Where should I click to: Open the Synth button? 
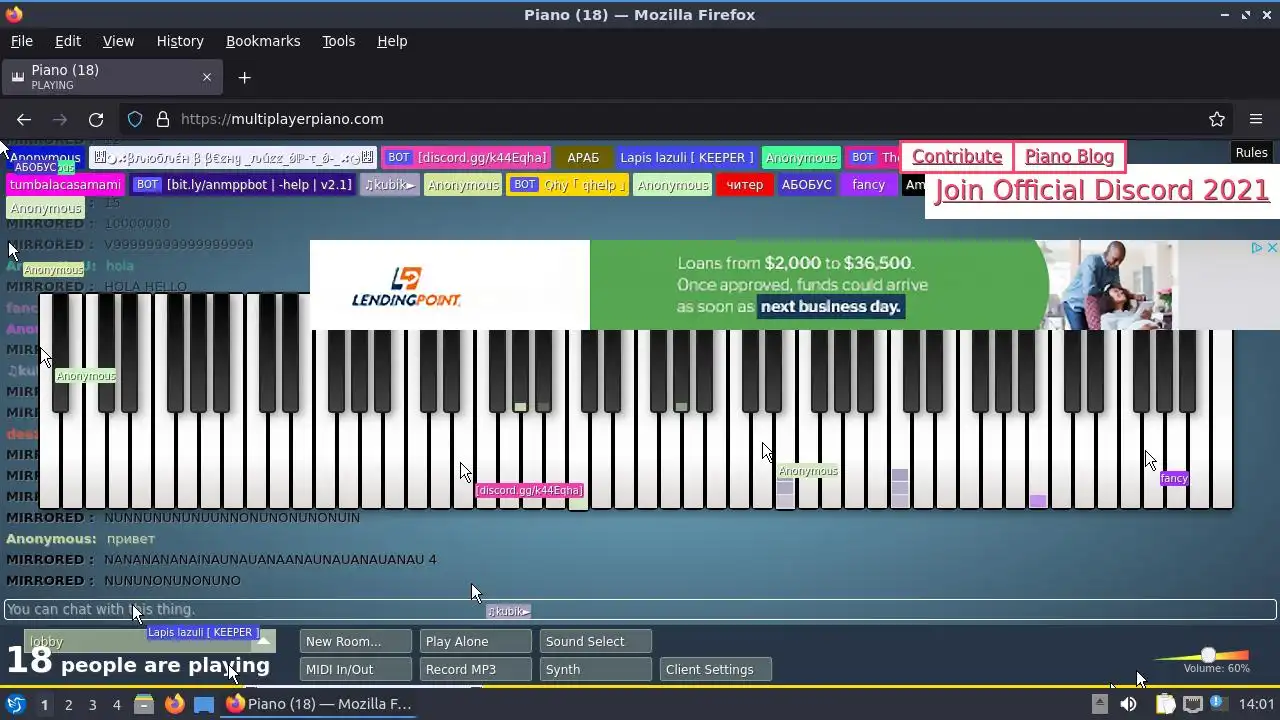pyautogui.click(x=595, y=669)
